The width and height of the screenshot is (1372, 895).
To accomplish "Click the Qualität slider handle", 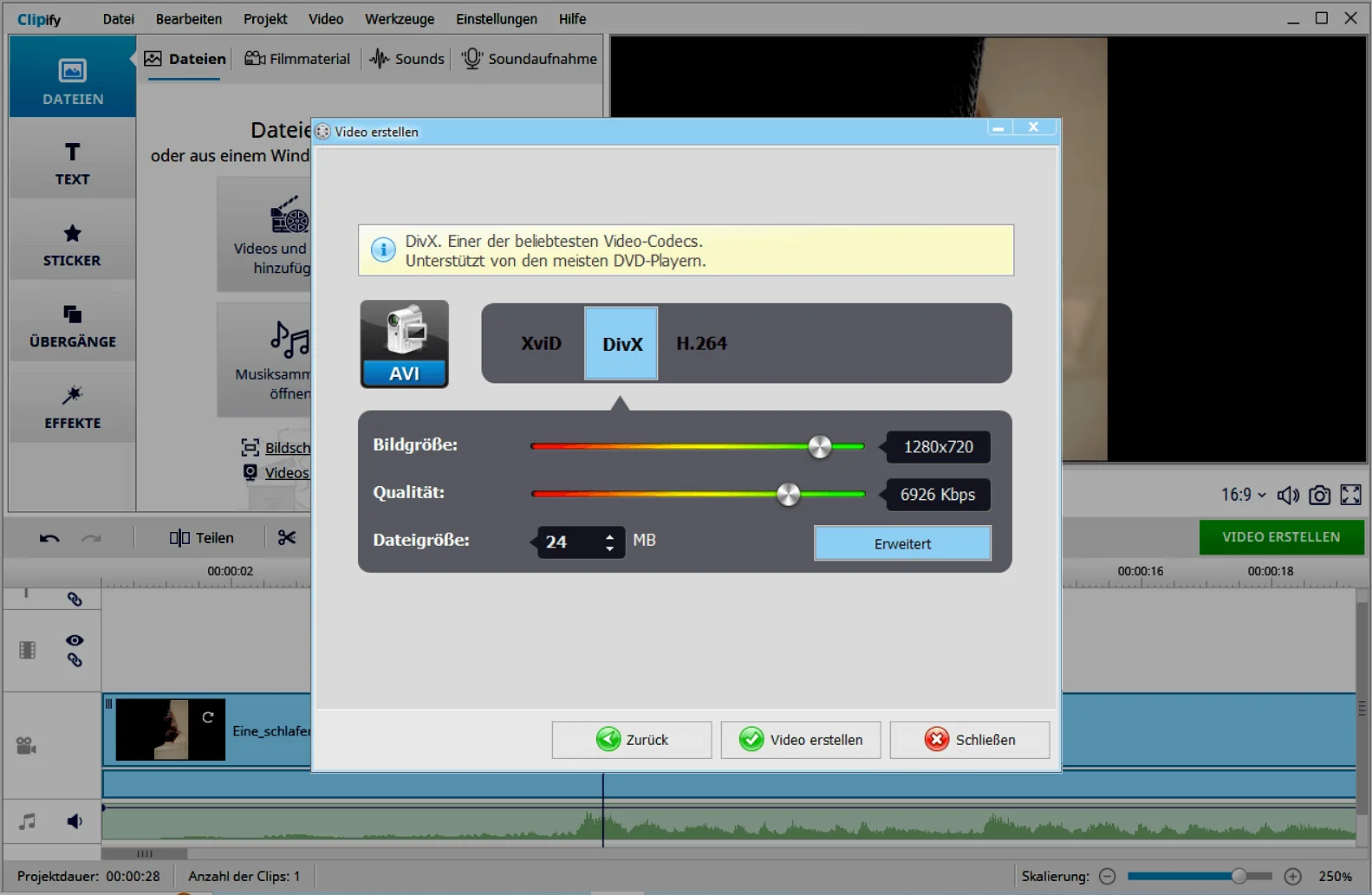I will click(x=788, y=494).
